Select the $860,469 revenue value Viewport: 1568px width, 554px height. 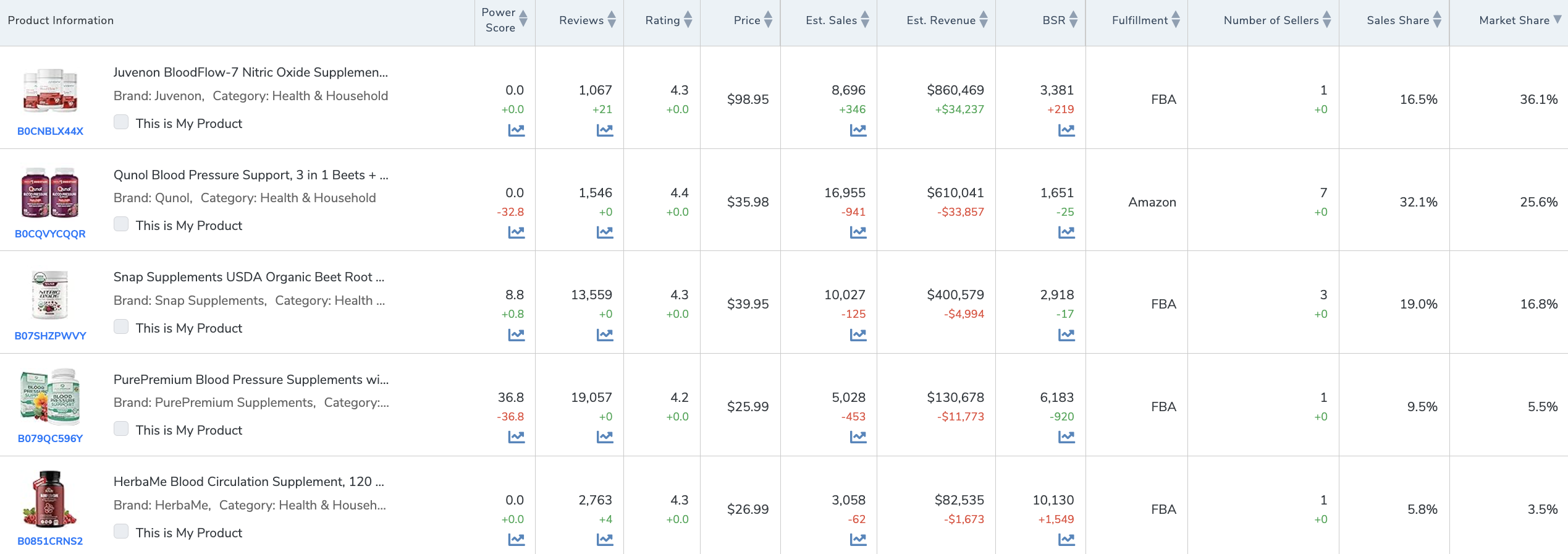coord(955,90)
